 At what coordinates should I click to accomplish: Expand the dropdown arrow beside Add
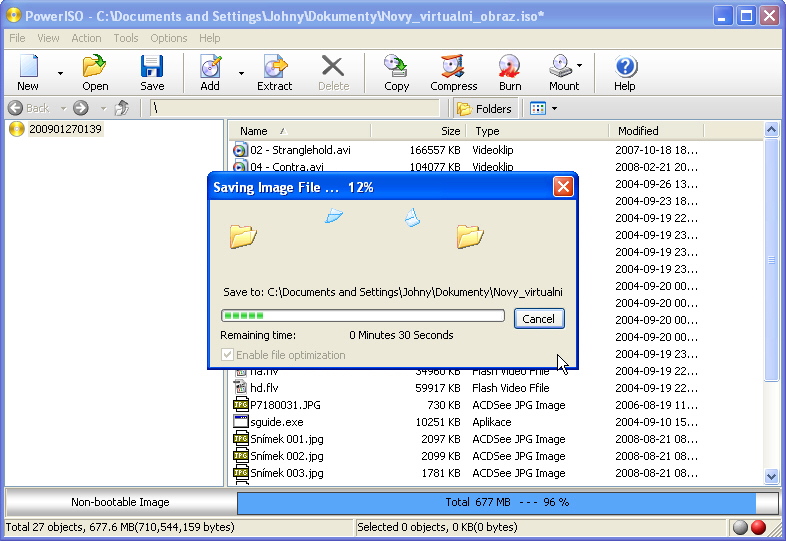pos(241,73)
